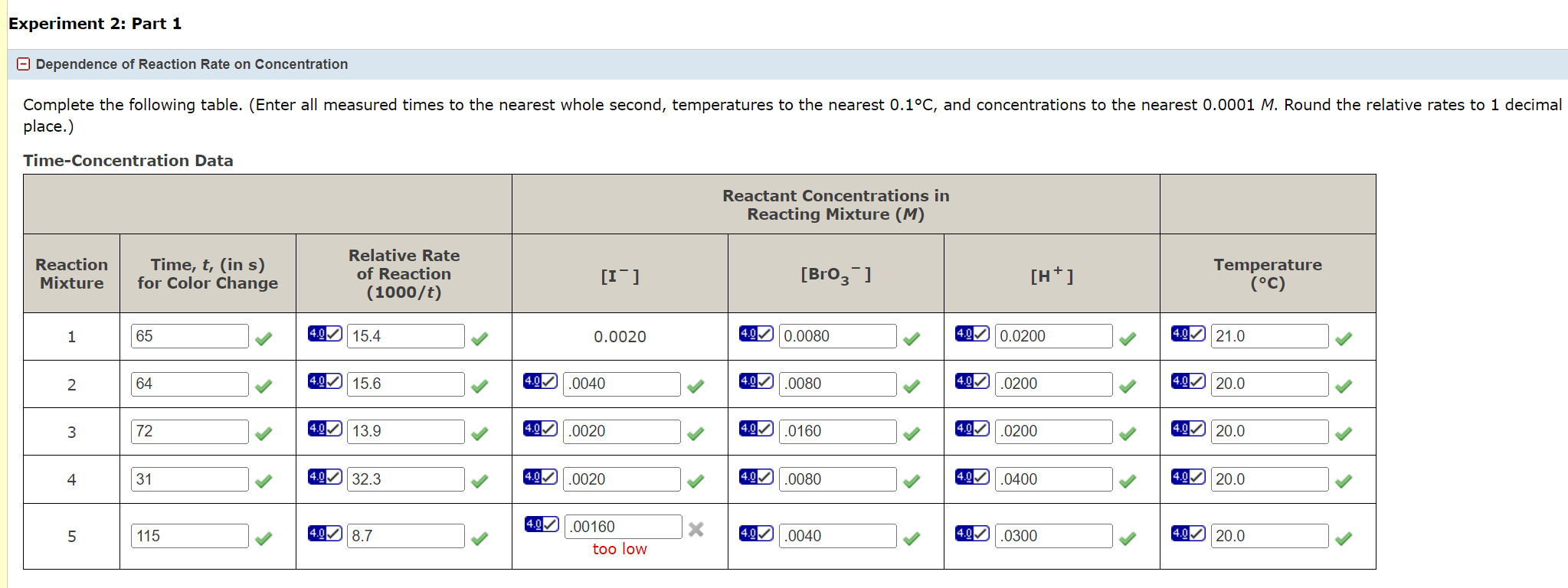Select the relative rate field showing 8.7
Screen dimensions: 1568x588
[x=406, y=536]
